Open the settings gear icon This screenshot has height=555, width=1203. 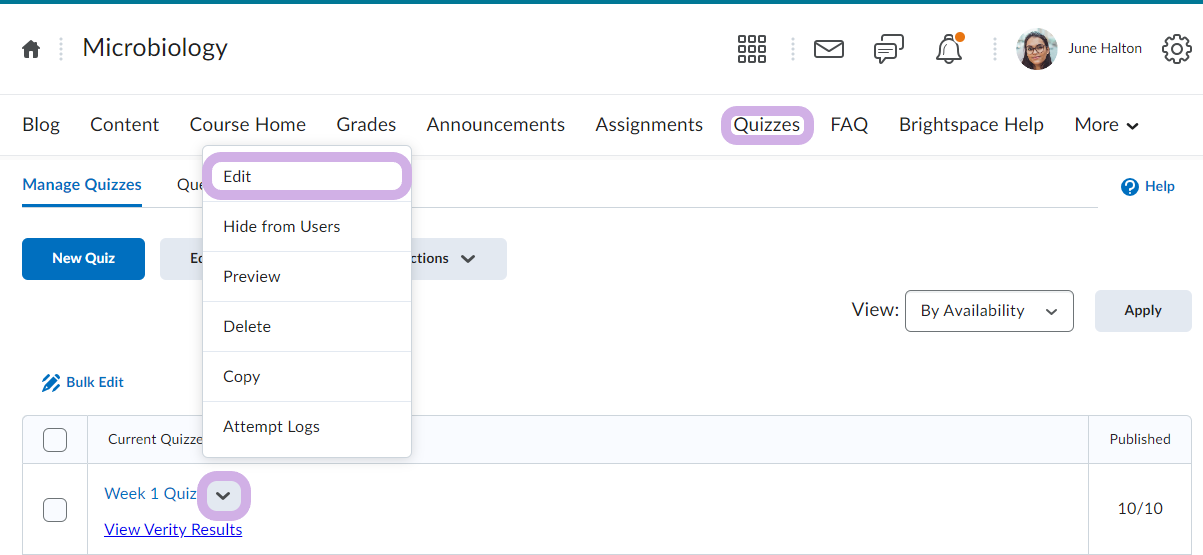coord(1177,49)
